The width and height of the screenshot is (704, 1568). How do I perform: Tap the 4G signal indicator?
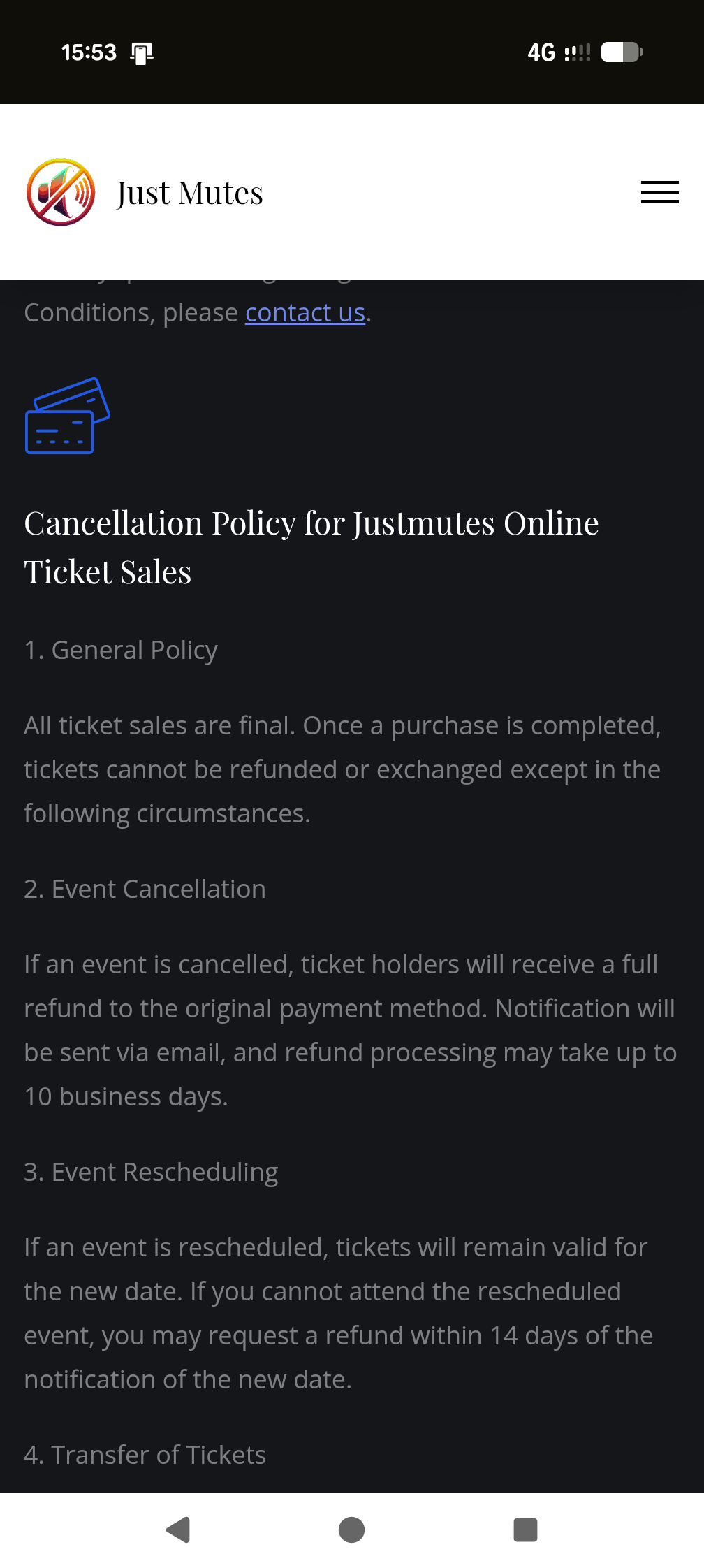[x=558, y=52]
